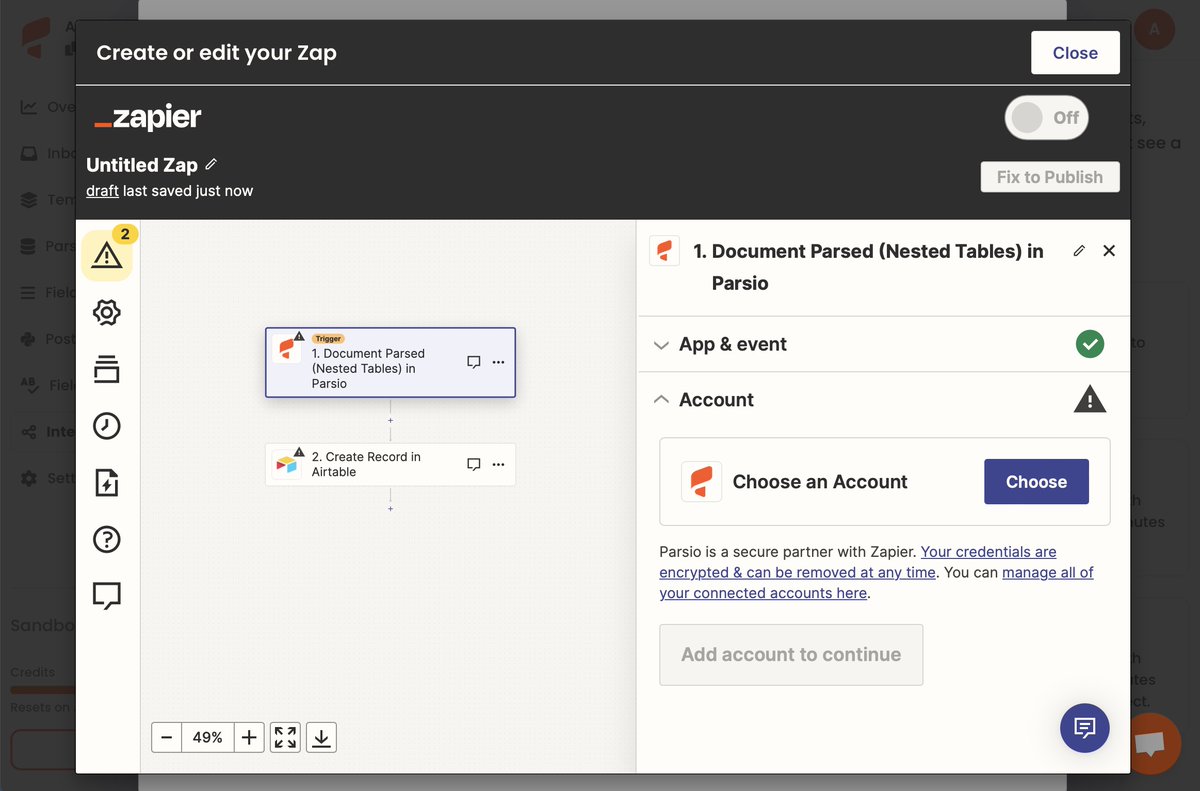Click the note icon on the Parsio trigger step
This screenshot has height=791, width=1200.
[473, 362]
